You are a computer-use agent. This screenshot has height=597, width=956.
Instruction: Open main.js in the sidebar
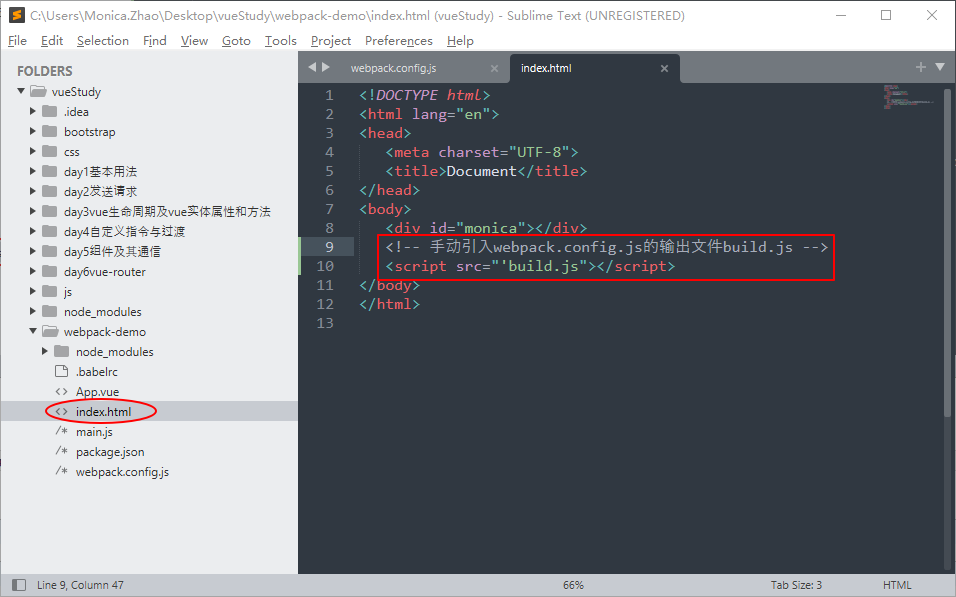coord(94,432)
